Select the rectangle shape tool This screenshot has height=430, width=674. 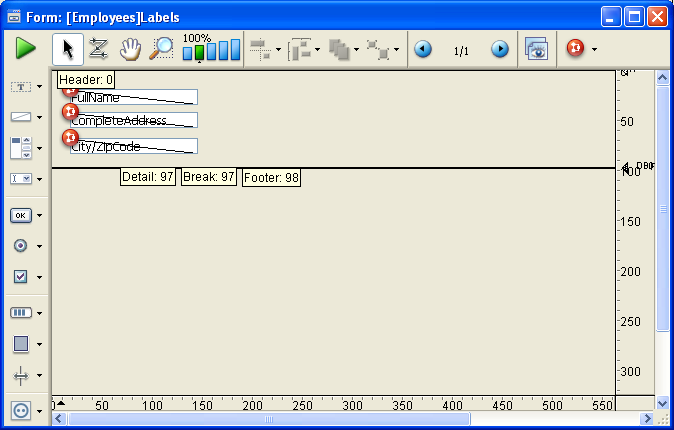click(21, 344)
